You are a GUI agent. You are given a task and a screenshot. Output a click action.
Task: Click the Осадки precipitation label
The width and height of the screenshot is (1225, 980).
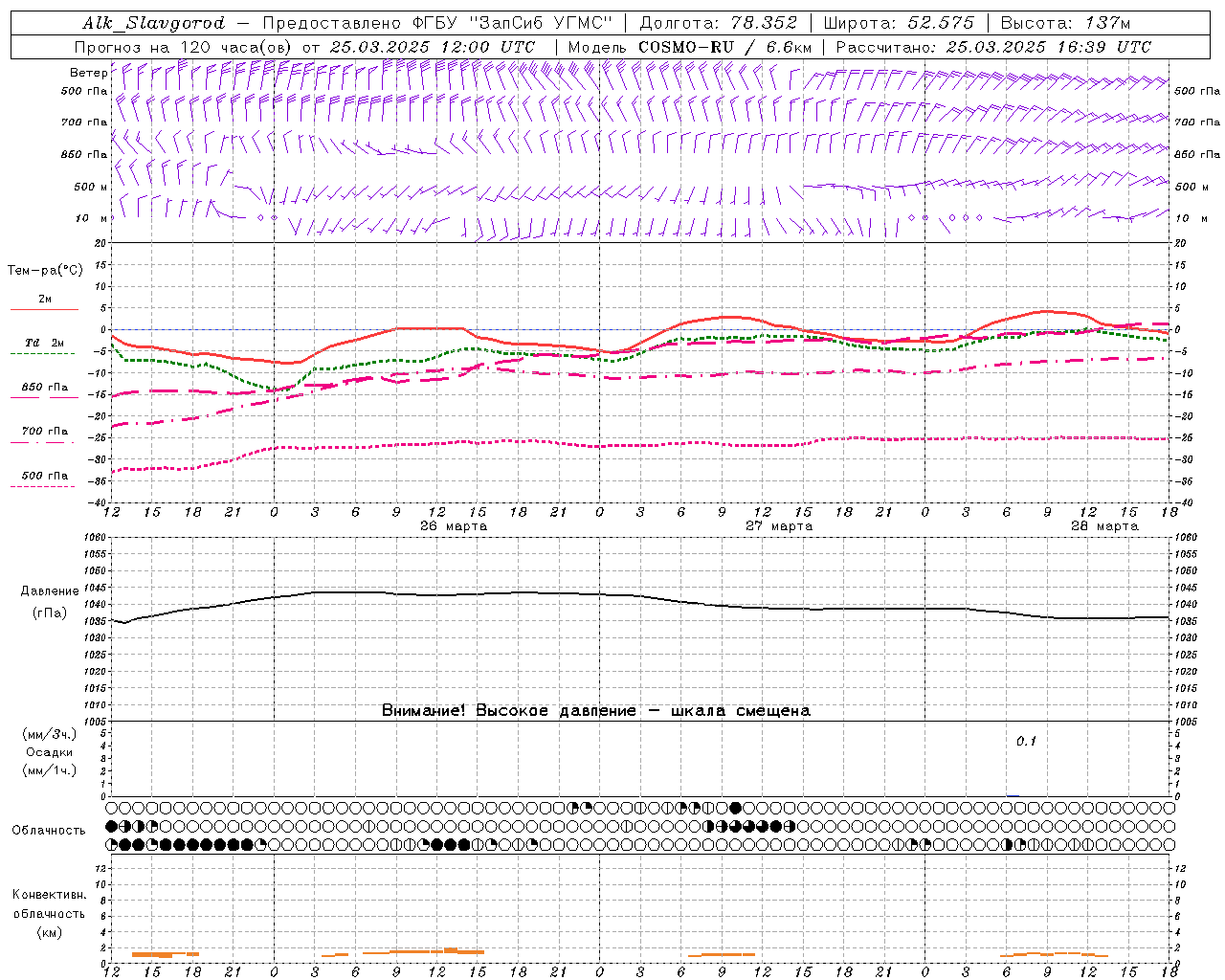tap(50, 752)
